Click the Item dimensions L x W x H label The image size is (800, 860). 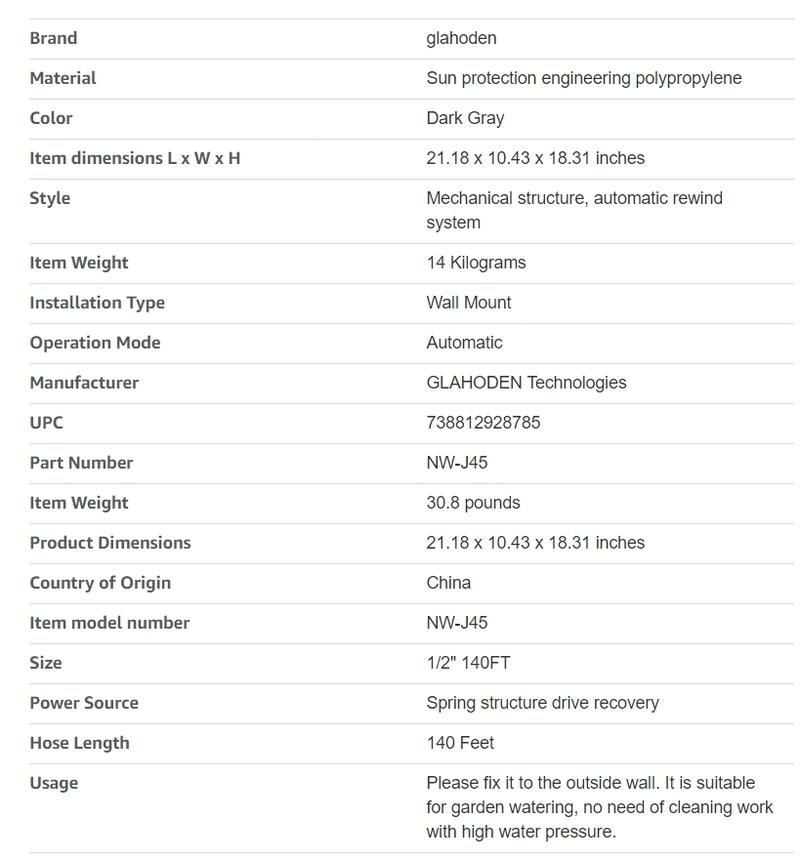135,158
